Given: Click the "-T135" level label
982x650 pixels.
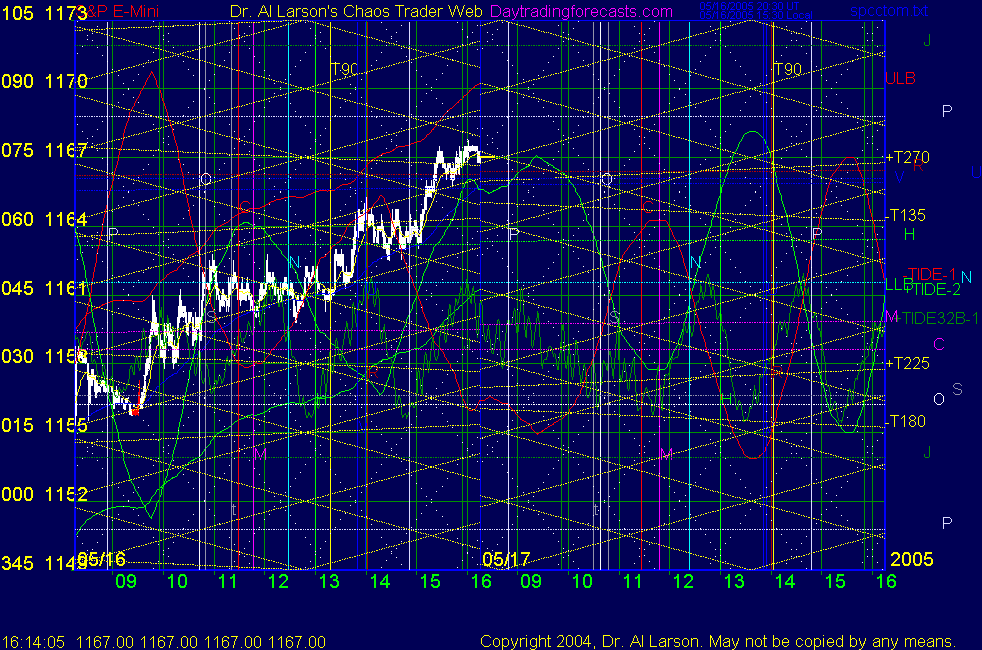Looking at the screenshot, I should click(906, 215).
